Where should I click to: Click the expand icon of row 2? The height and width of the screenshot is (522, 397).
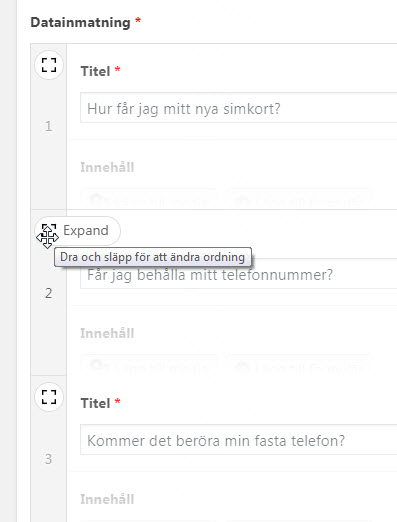pyautogui.click(x=49, y=231)
